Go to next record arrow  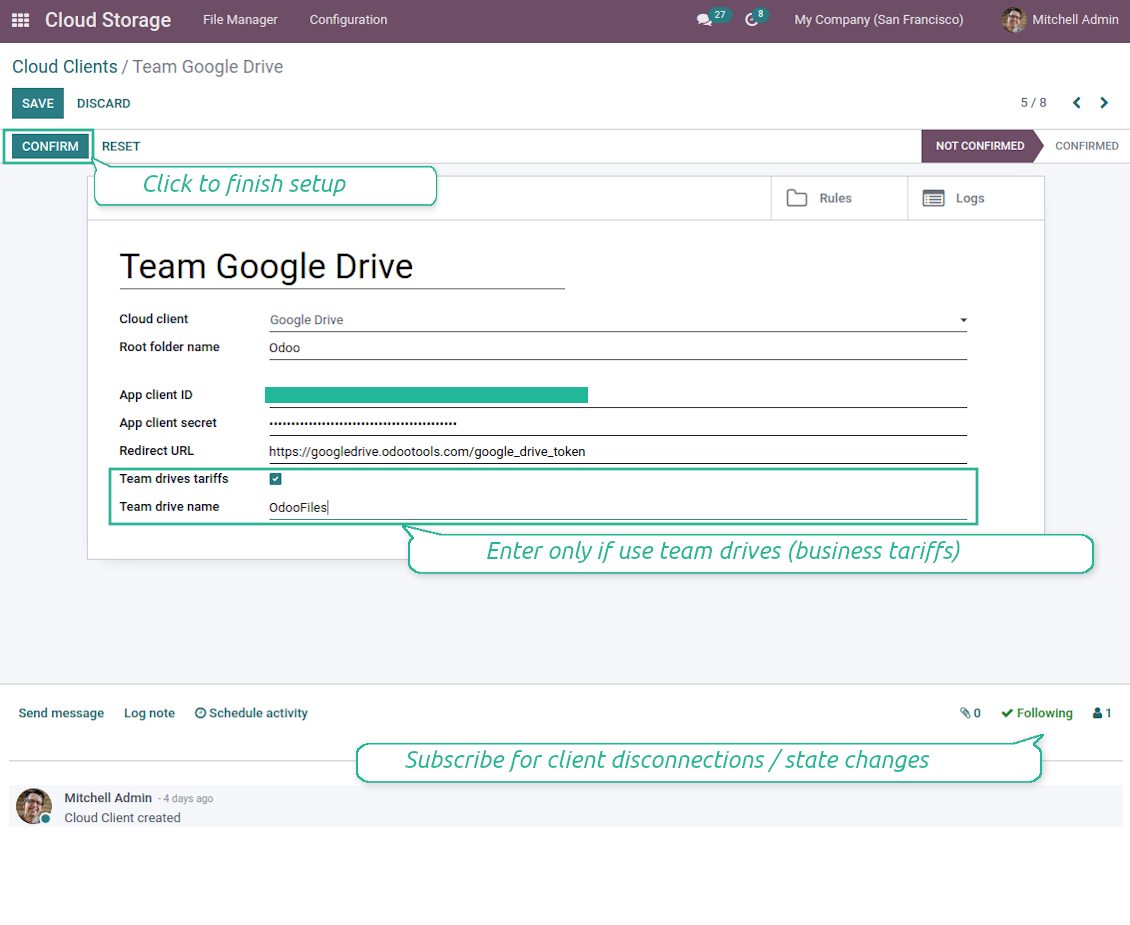click(x=1104, y=103)
